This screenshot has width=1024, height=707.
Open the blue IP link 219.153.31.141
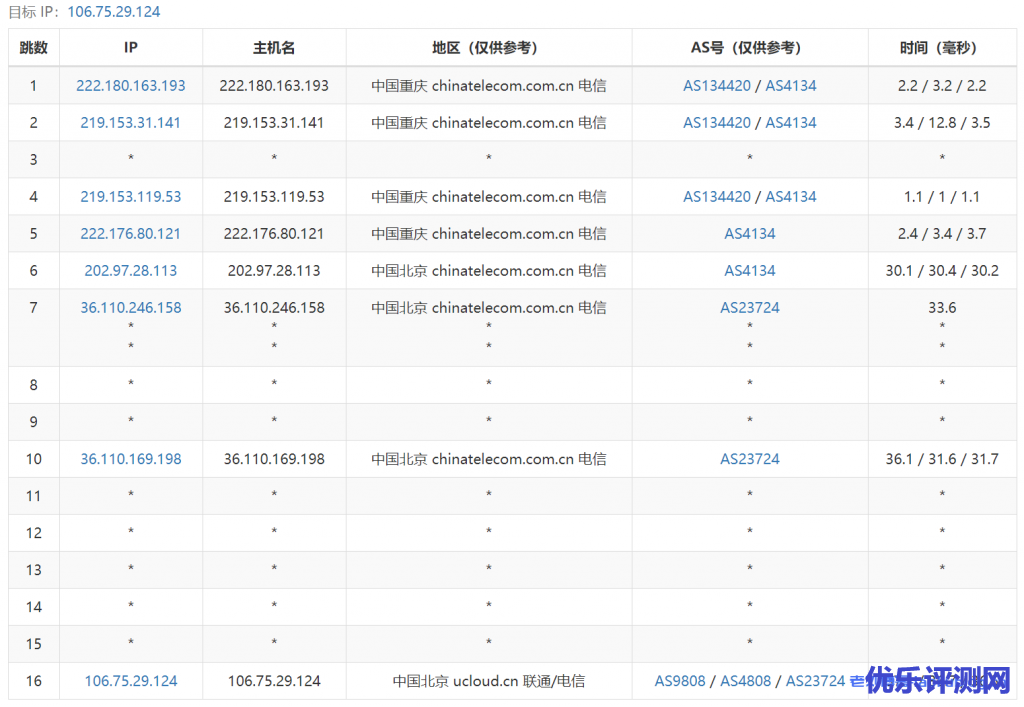coord(131,123)
